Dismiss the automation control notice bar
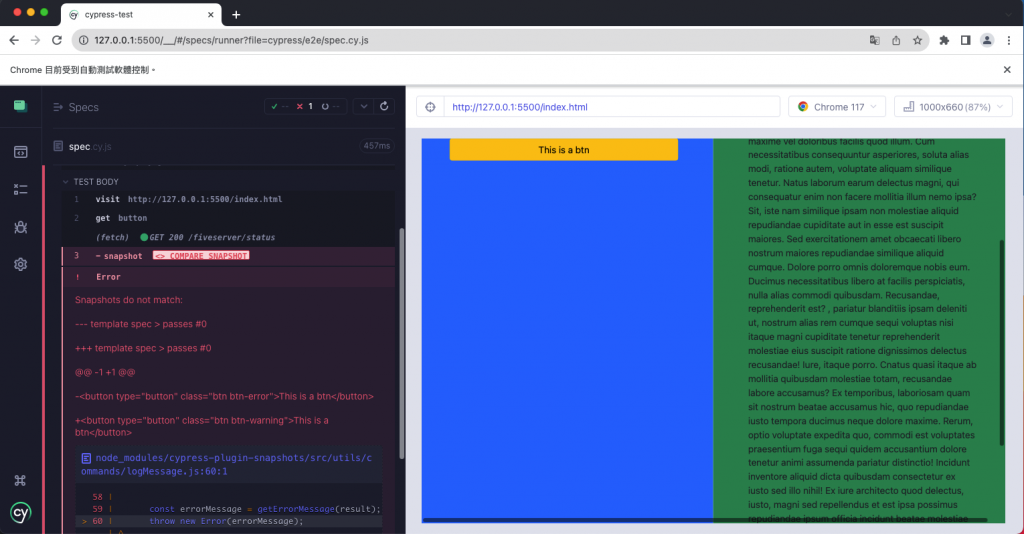 coord(1007,70)
